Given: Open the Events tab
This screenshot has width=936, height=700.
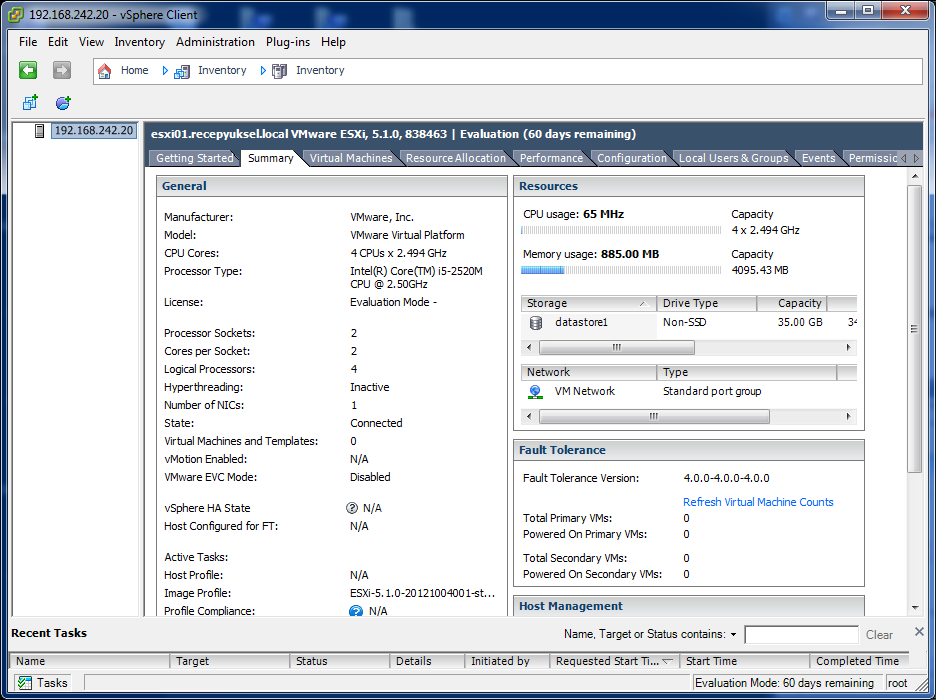Looking at the screenshot, I should (818, 158).
